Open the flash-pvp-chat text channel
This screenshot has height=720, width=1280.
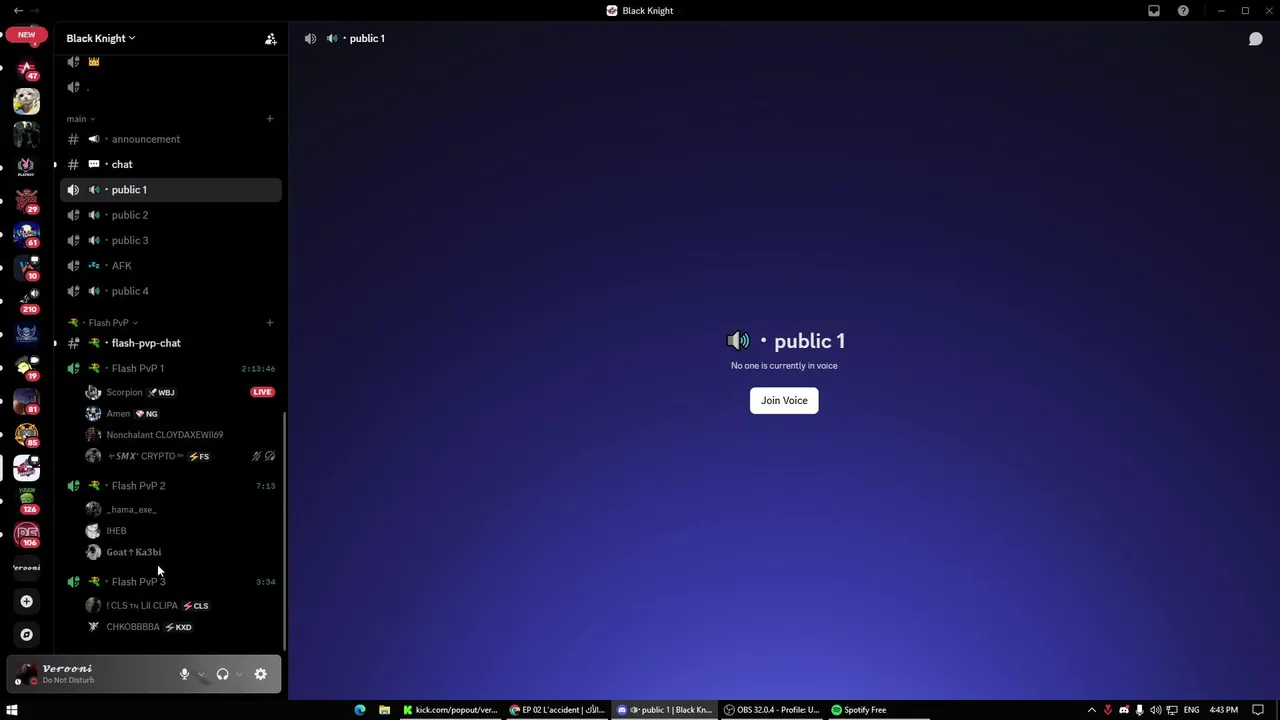[171, 343]
